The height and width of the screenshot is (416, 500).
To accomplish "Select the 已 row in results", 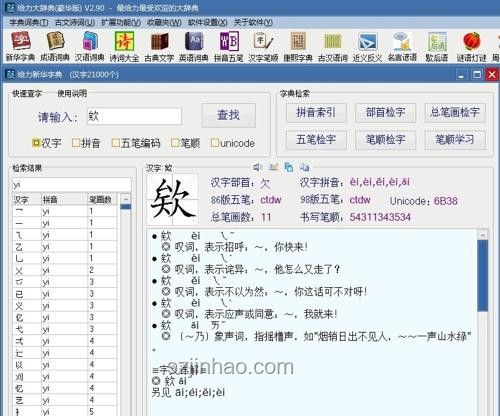I will [x=65, y=294].
